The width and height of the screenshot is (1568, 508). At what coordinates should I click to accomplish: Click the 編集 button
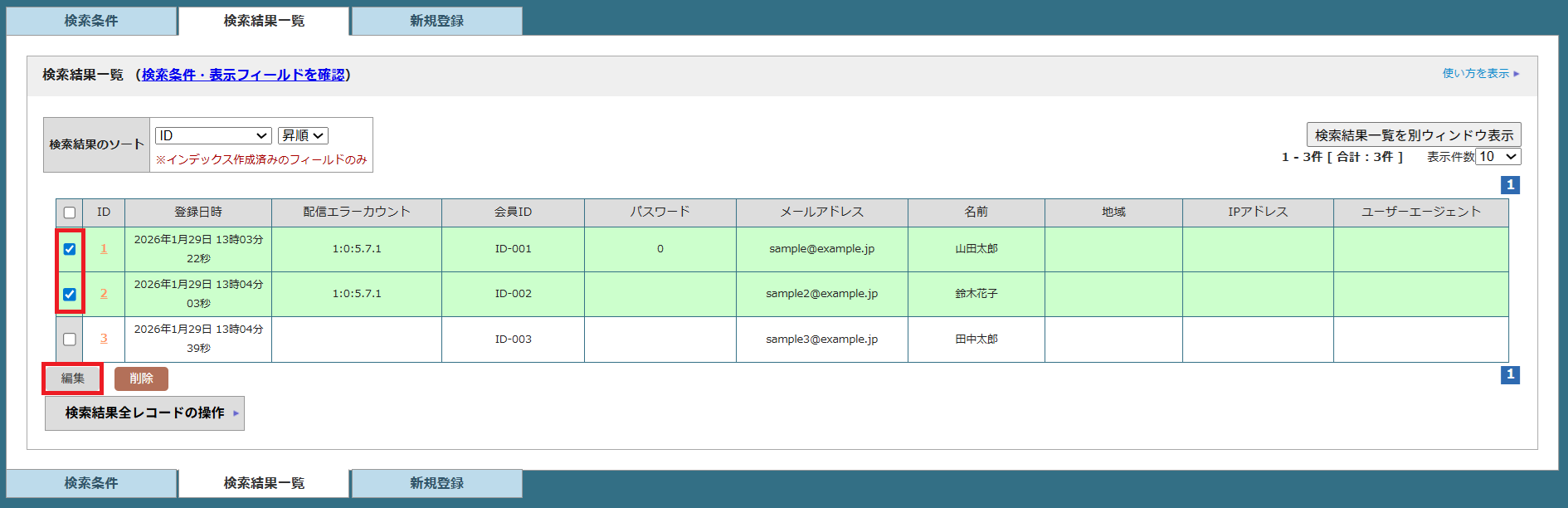pyautogui.click(x=73, y=379)
